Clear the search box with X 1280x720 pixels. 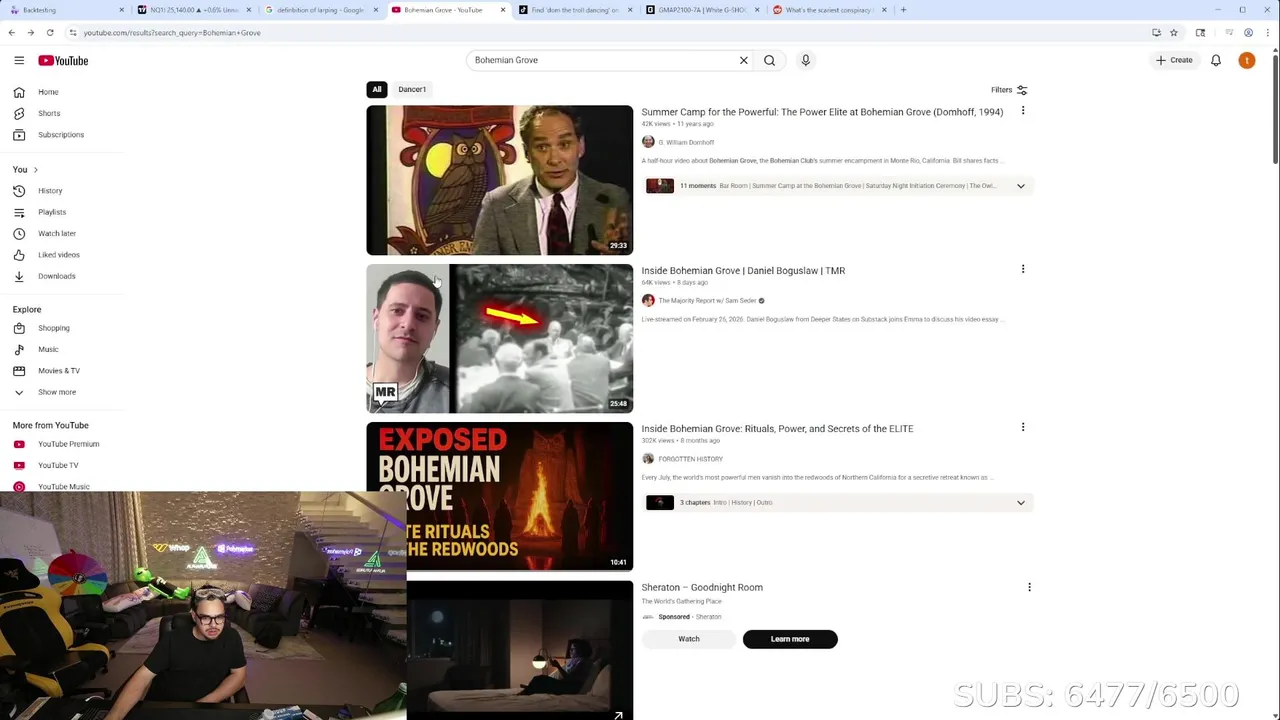(744, 60)
